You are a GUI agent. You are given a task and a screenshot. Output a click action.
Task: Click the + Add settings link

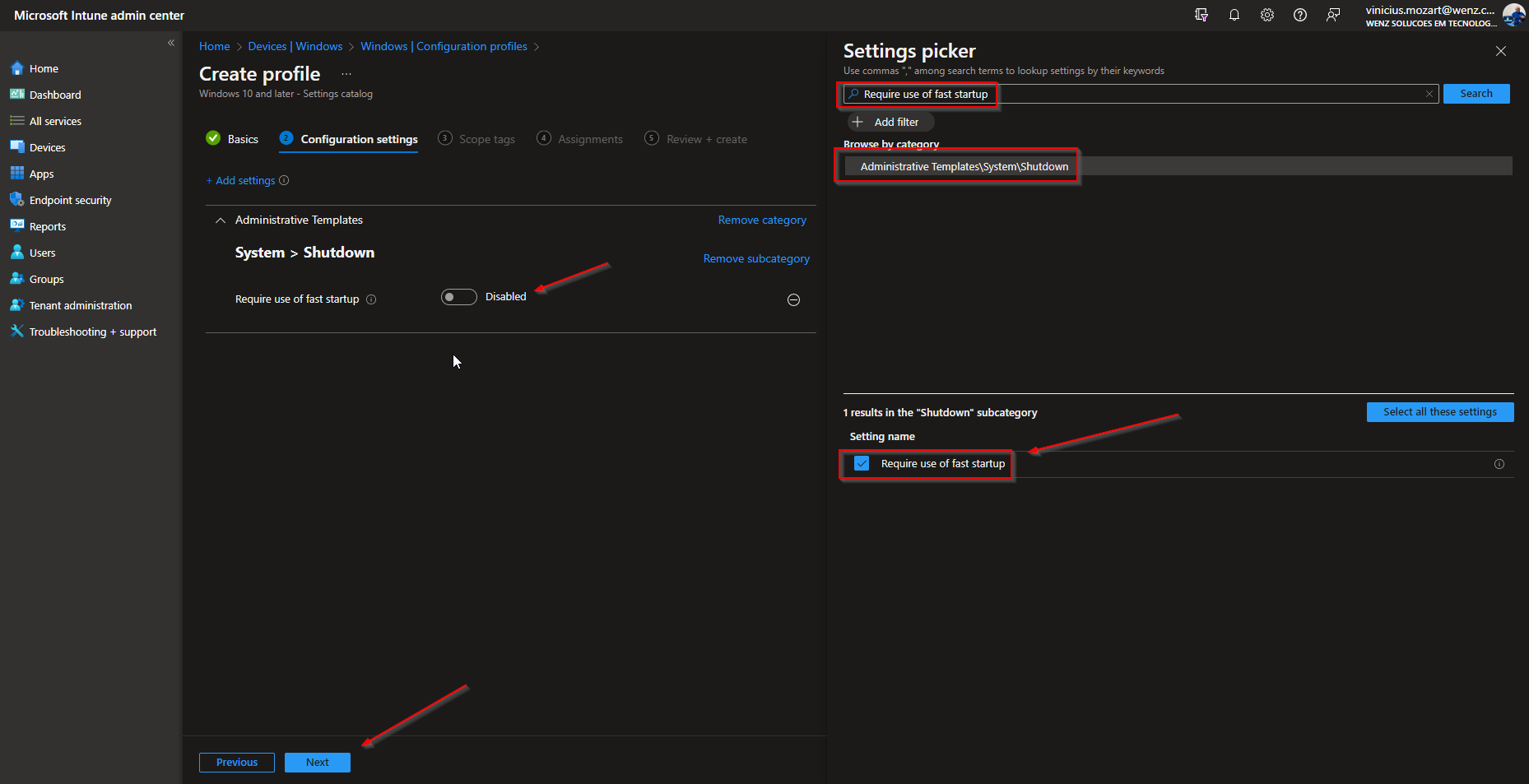pyautogui.click(x=240, y=180)
